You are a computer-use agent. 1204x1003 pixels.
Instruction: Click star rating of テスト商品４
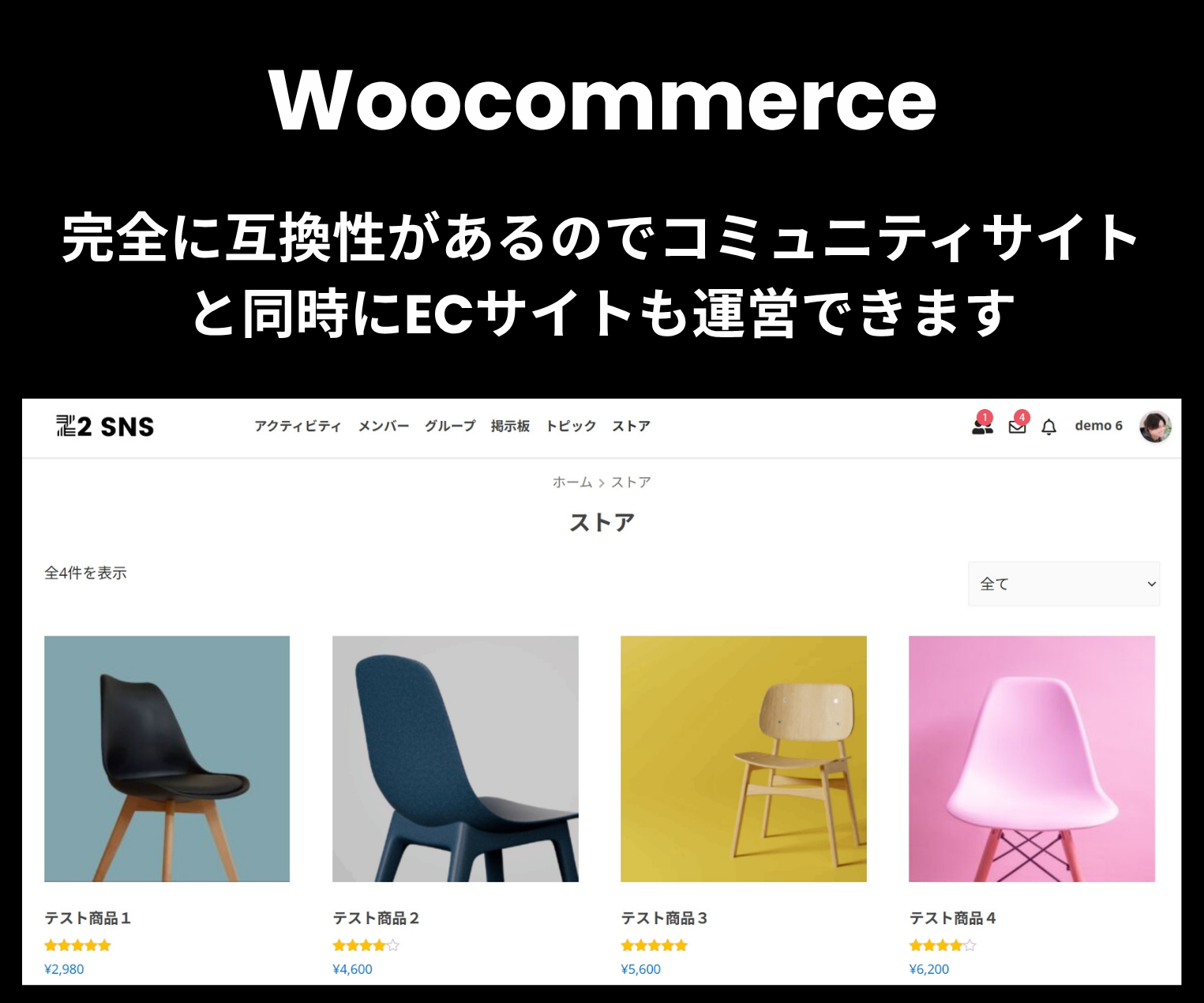click(943, 945)
